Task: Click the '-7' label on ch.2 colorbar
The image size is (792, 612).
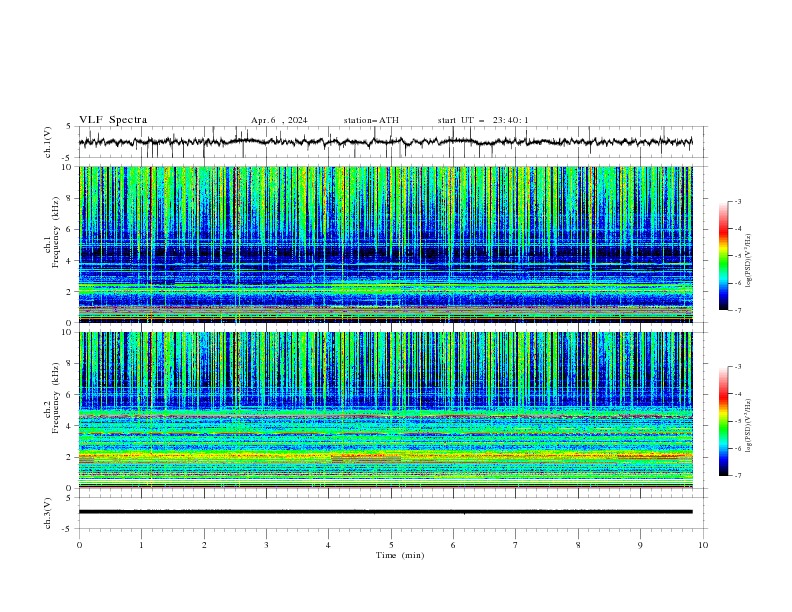Action: point(738,476)
